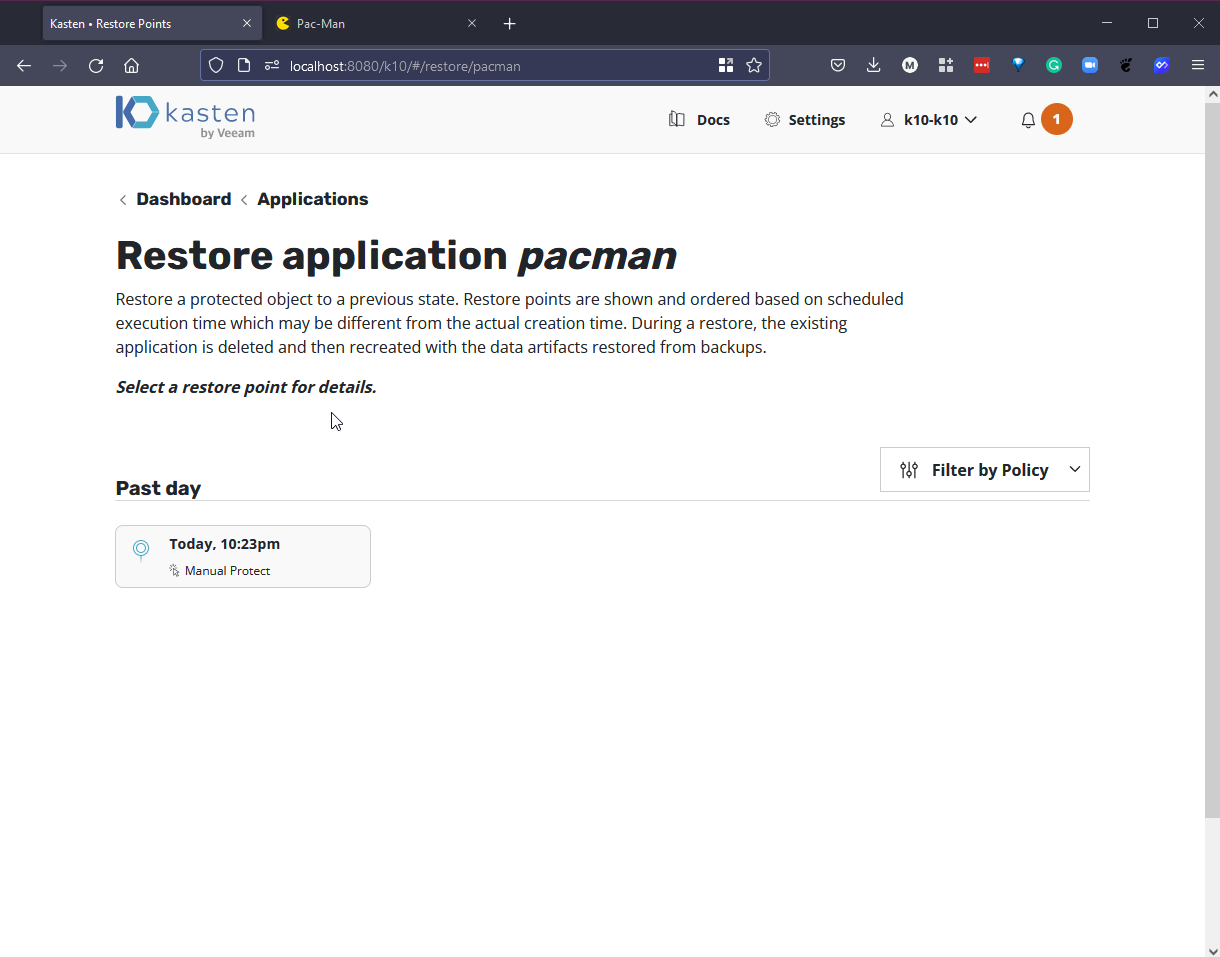This screenshot has width=1220, height=957.
Task: Bookmark page with the star icon
Action: pos(754,66)
